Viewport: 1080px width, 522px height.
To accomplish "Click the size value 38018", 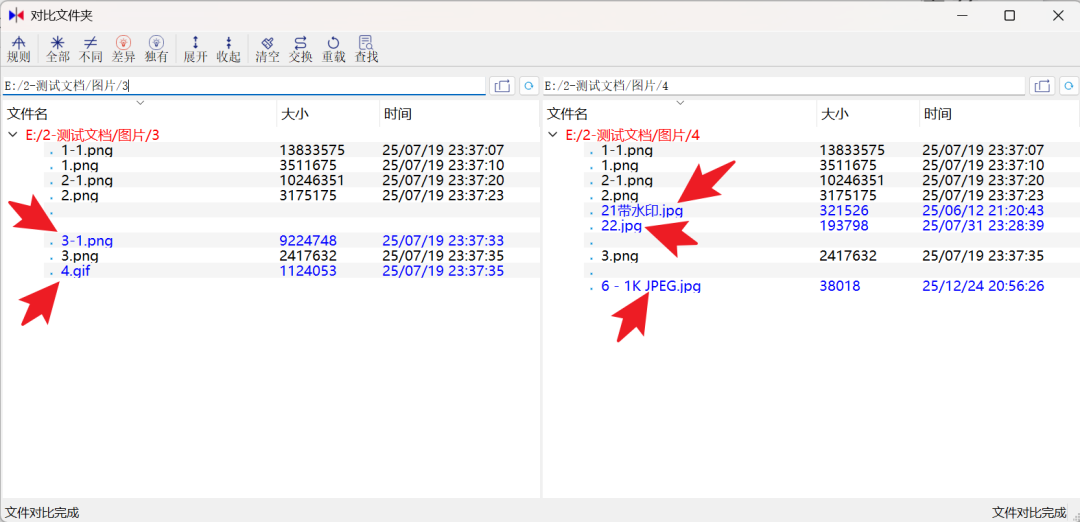I will tap(840, 286).
